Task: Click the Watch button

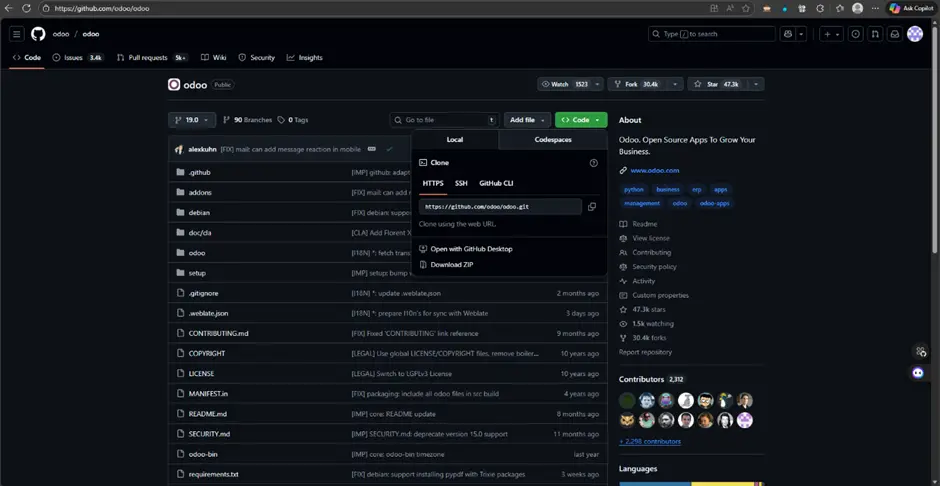Action: coord(564,84)
